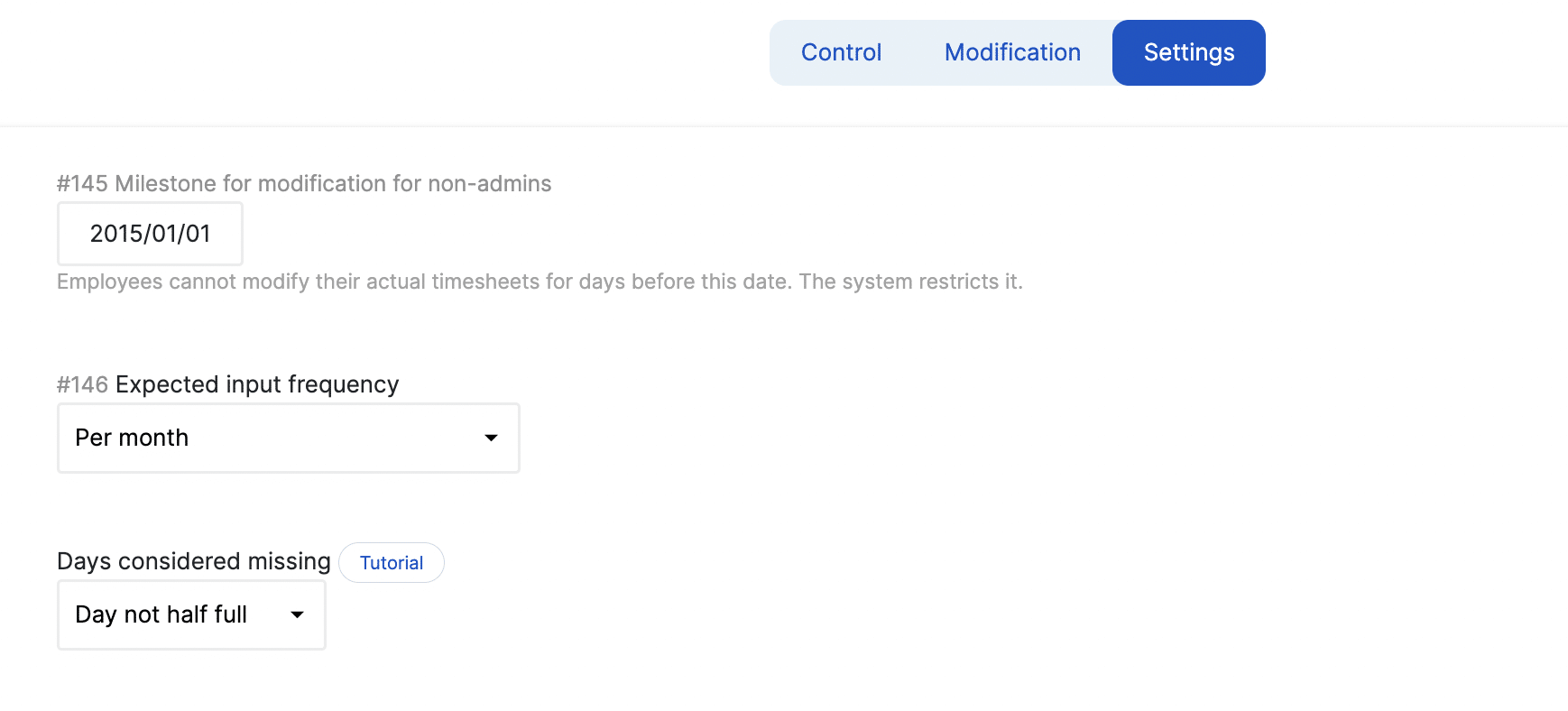This screenshot has width=1568, height=711.
Task: Click the Days considered missing label
Action: tap(193, 561)
